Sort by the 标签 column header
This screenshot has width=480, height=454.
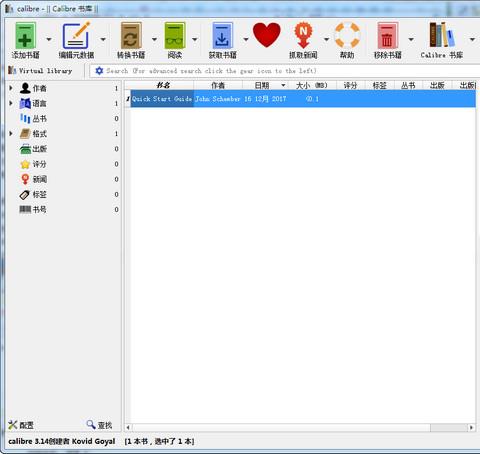click(379, 85)
